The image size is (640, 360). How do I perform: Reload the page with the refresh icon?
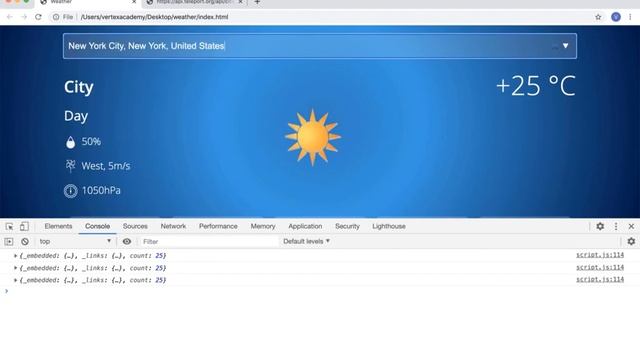[38, 17]
